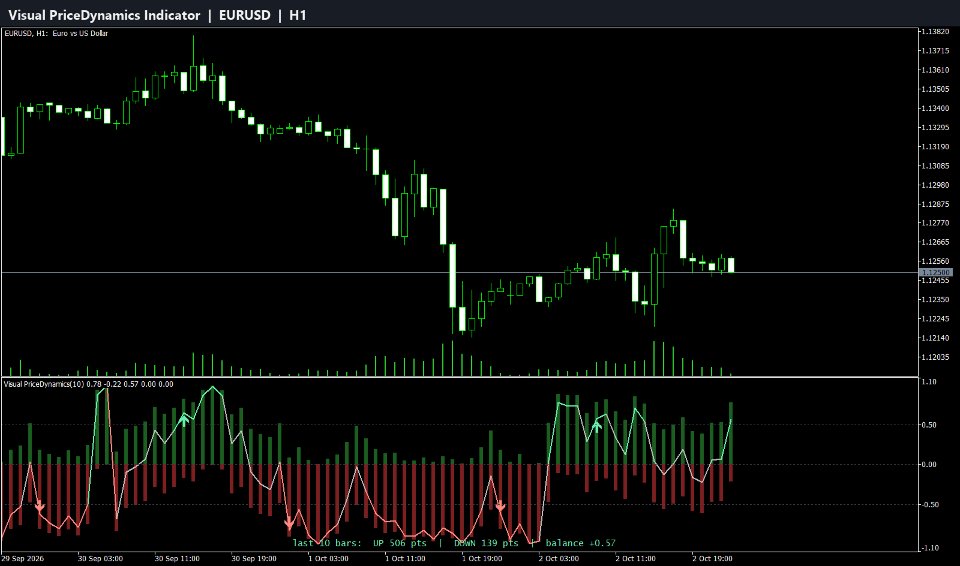Click price scale value 1.12875
The image size is (960, 566).
tap(936, 204)
